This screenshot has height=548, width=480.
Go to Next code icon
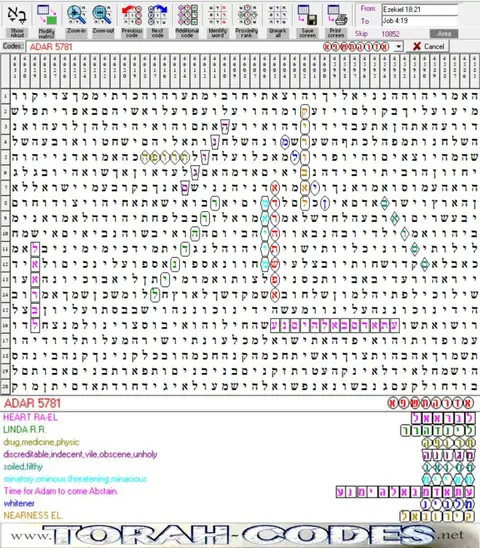(157, 15)
